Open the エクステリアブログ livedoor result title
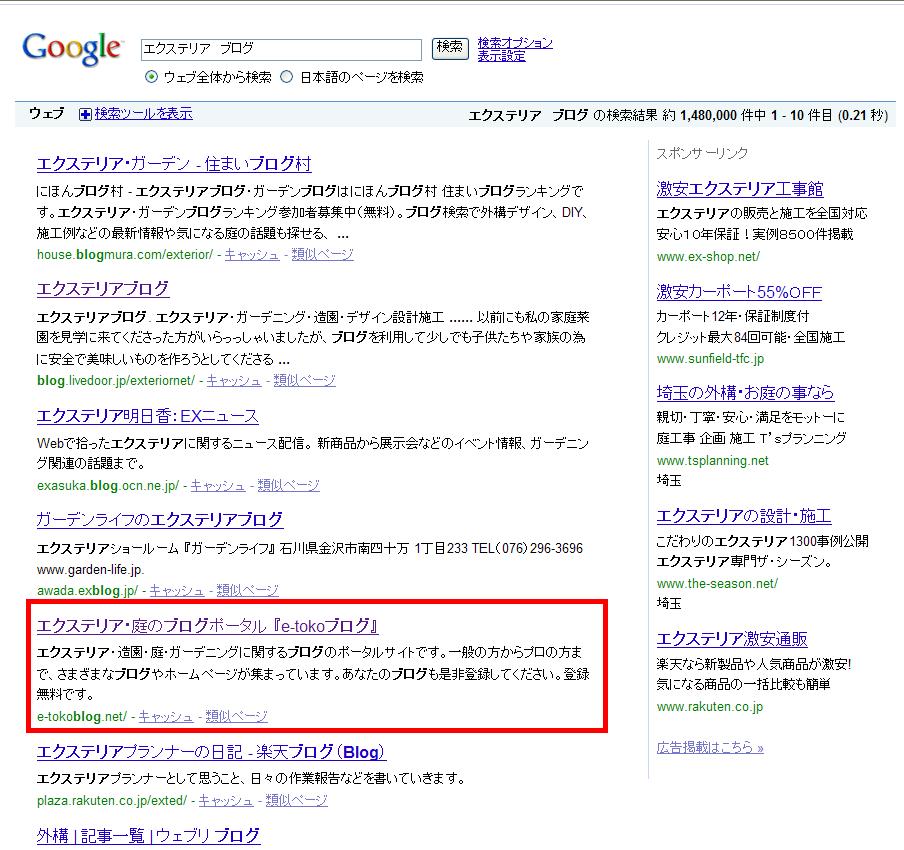This screenshot has width=904, height=850. click(103, 289)
